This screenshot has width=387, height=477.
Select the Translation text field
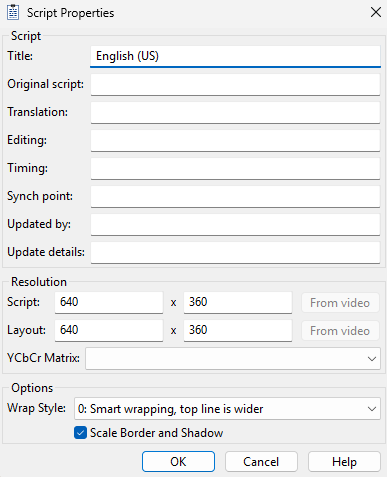[x=235, y=113]
